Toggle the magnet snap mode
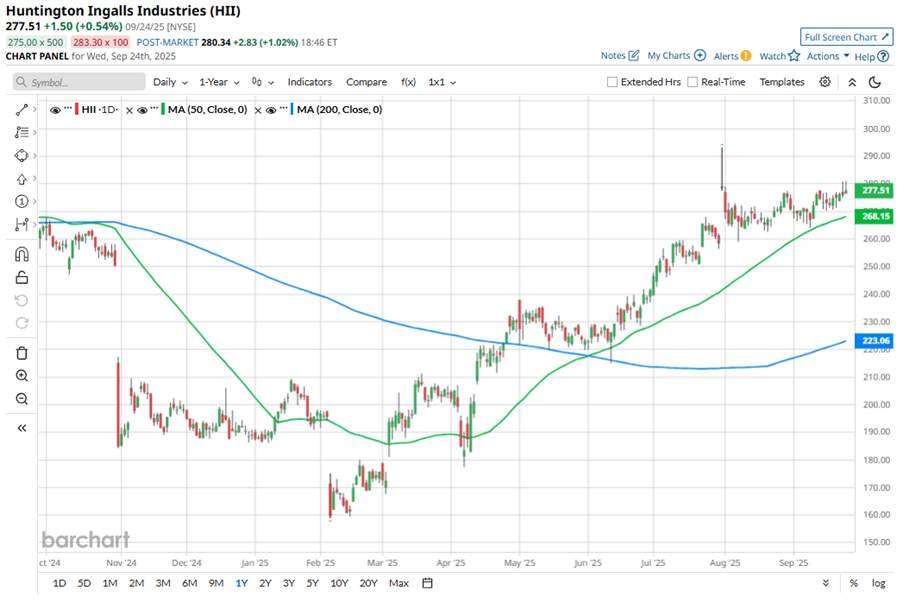This screenshot has height=609, width=903. (22, 254)
